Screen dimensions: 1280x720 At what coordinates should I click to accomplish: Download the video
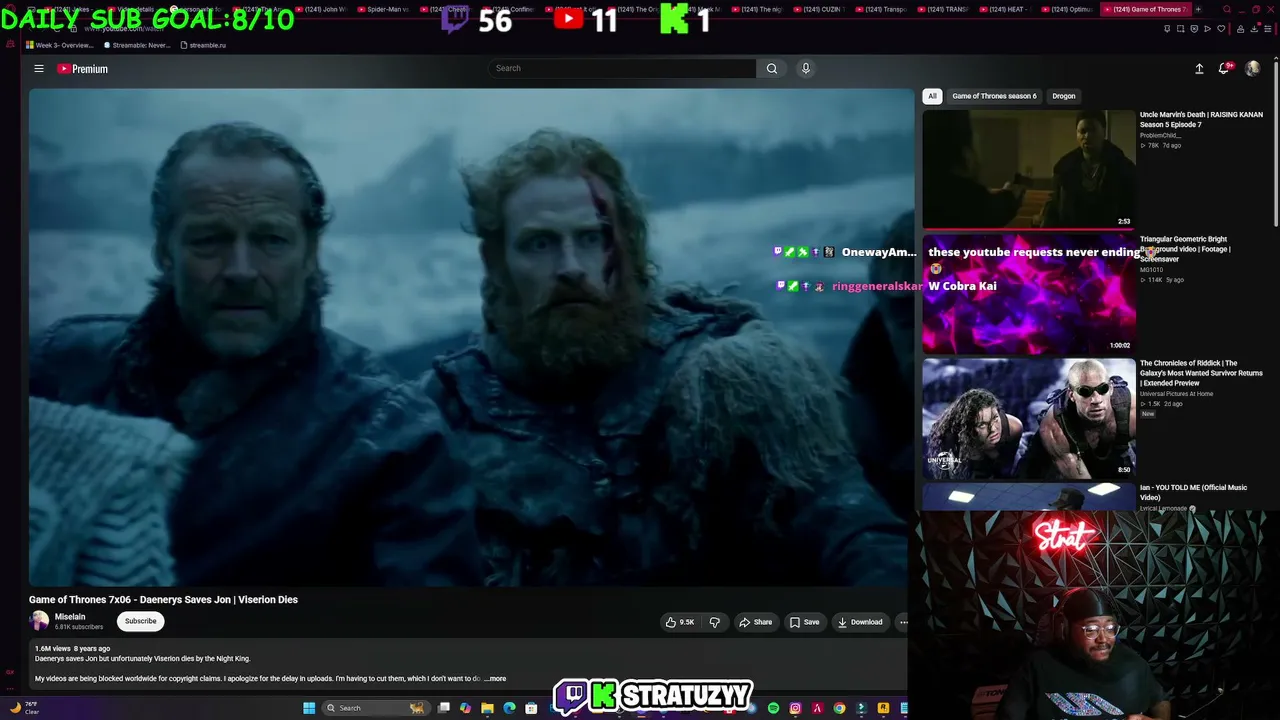tap(860, 622)
